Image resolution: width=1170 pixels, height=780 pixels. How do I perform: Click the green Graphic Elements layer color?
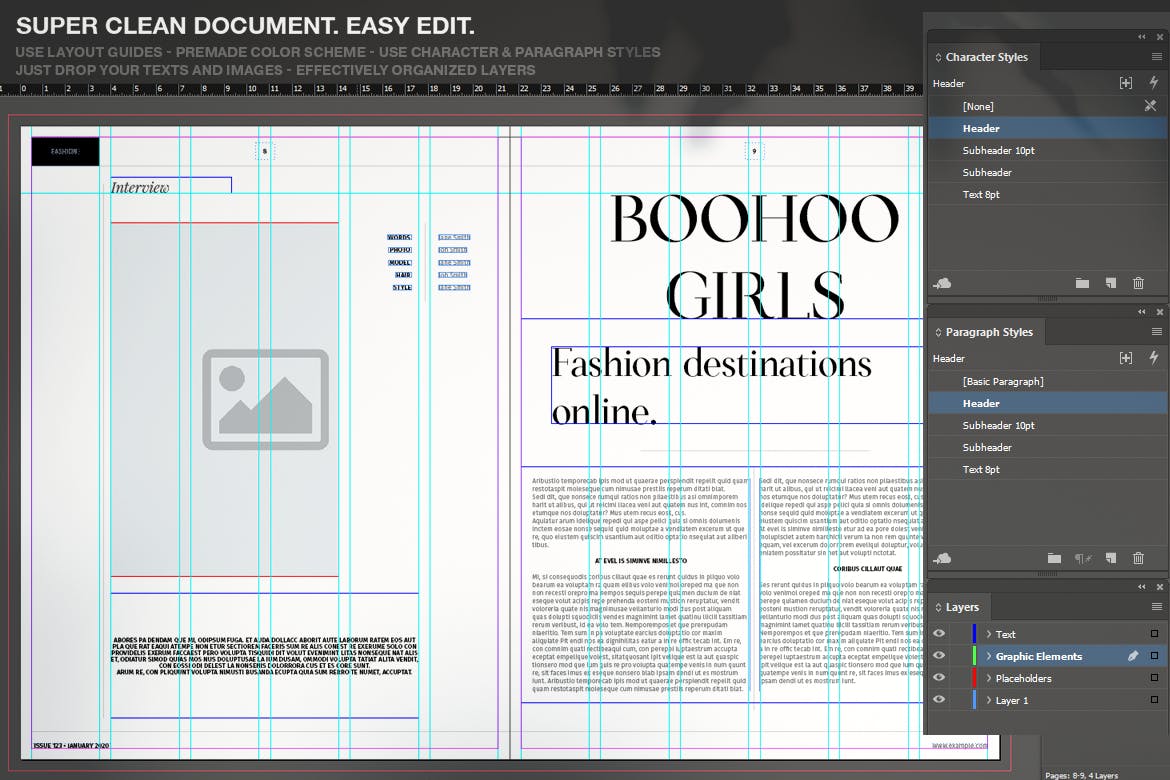tap(974, 656)
